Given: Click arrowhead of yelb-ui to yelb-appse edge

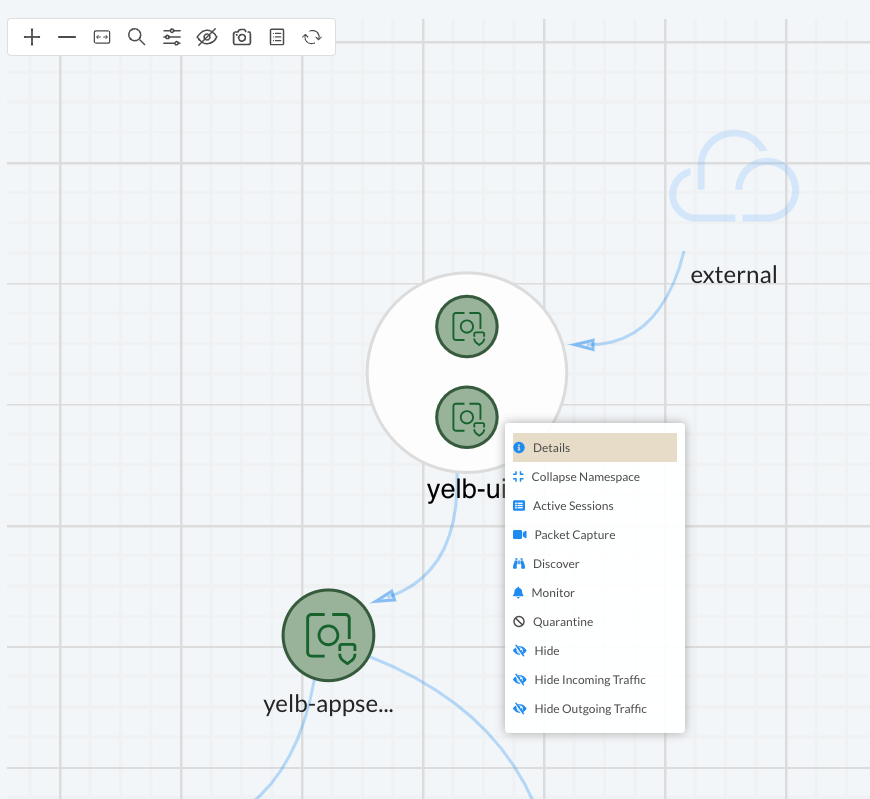Looking at the screenshot, I should click(x=385, y=596).
